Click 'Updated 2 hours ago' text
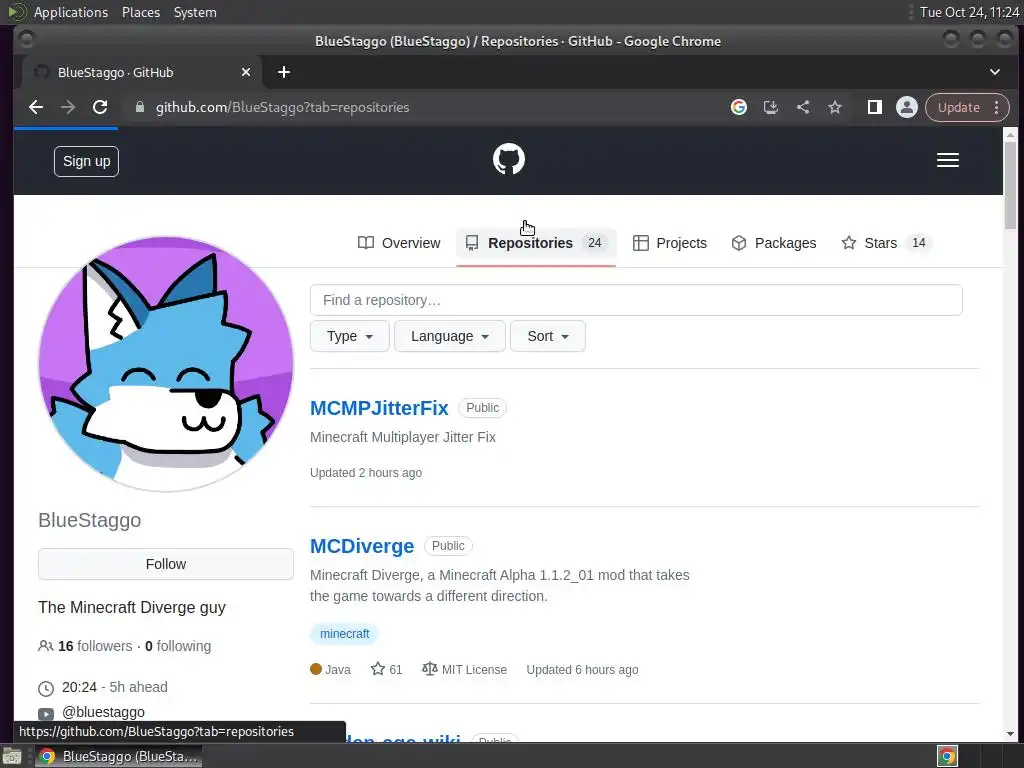Viewport: 1024px width, 768px height. [366, 473]
